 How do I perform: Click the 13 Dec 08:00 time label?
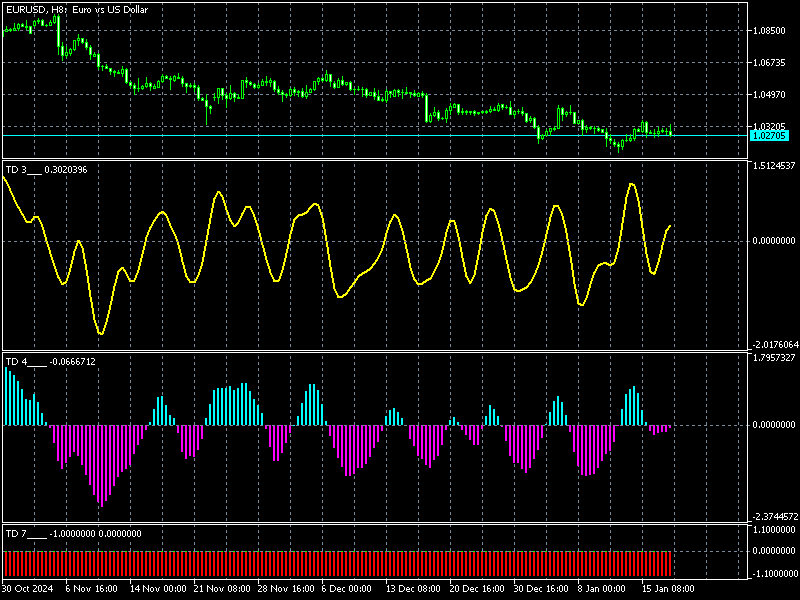pos(414,589)
